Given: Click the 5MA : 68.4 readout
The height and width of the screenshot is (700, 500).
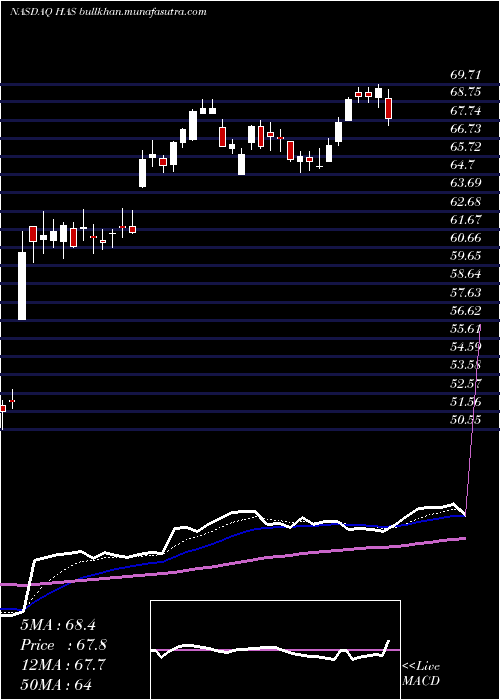Looking at the screenshot, I should [x=58, y=625].
